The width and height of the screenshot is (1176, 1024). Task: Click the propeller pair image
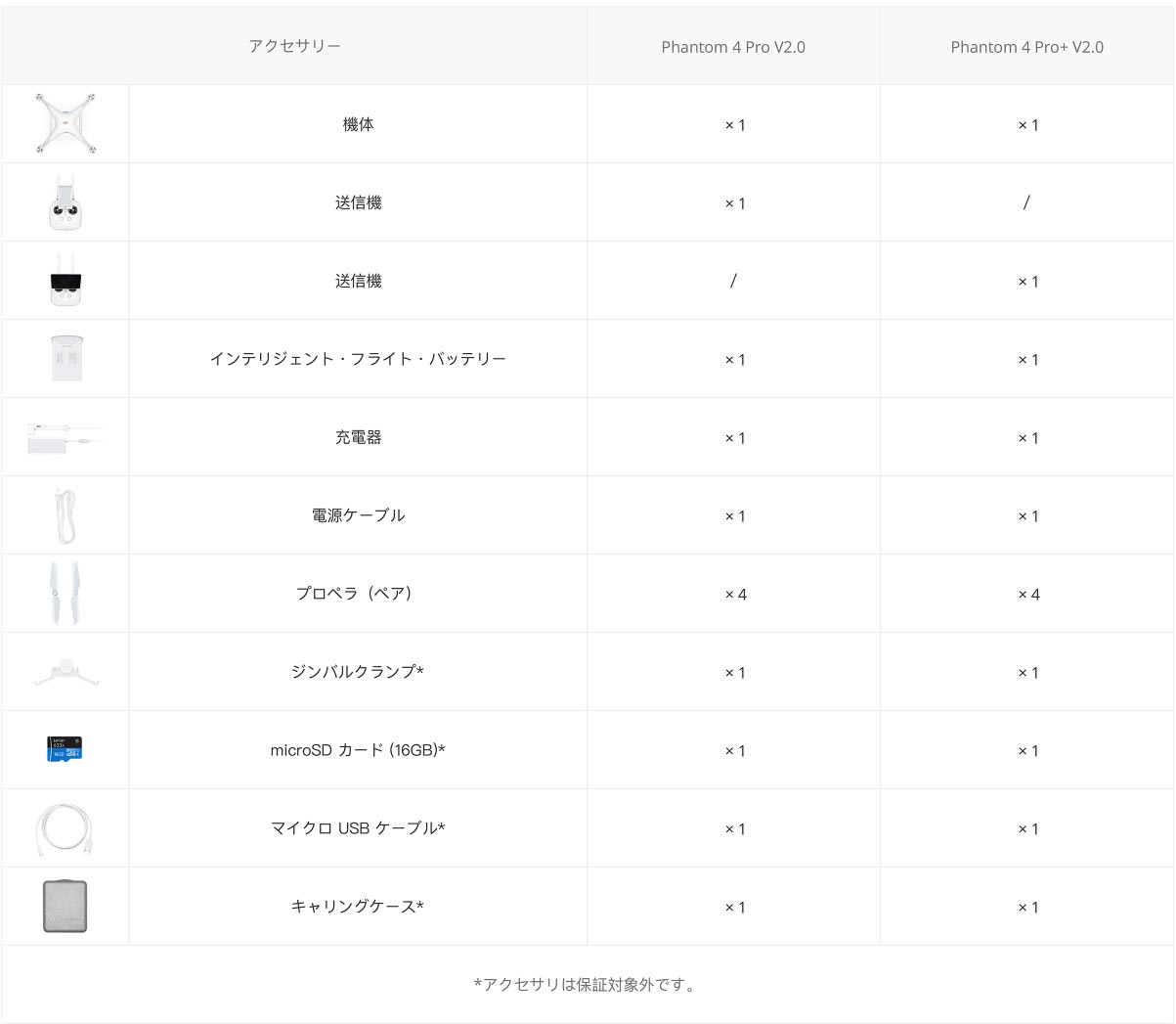(65, 594)
